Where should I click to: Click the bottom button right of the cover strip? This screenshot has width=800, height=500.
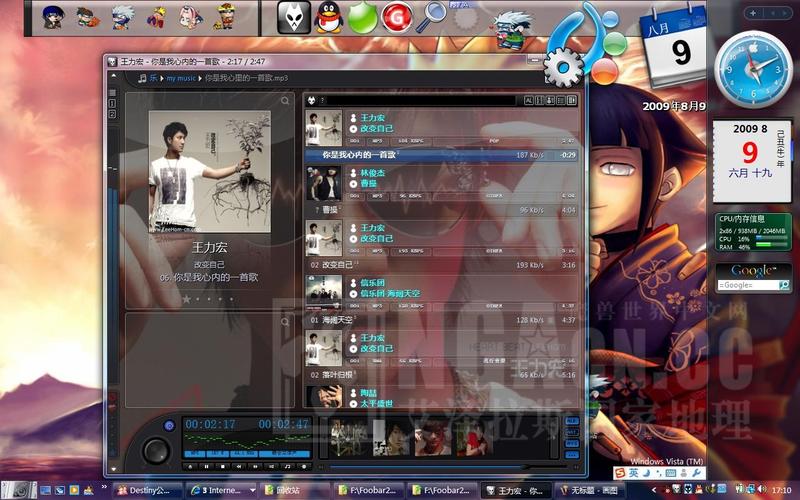572,454
